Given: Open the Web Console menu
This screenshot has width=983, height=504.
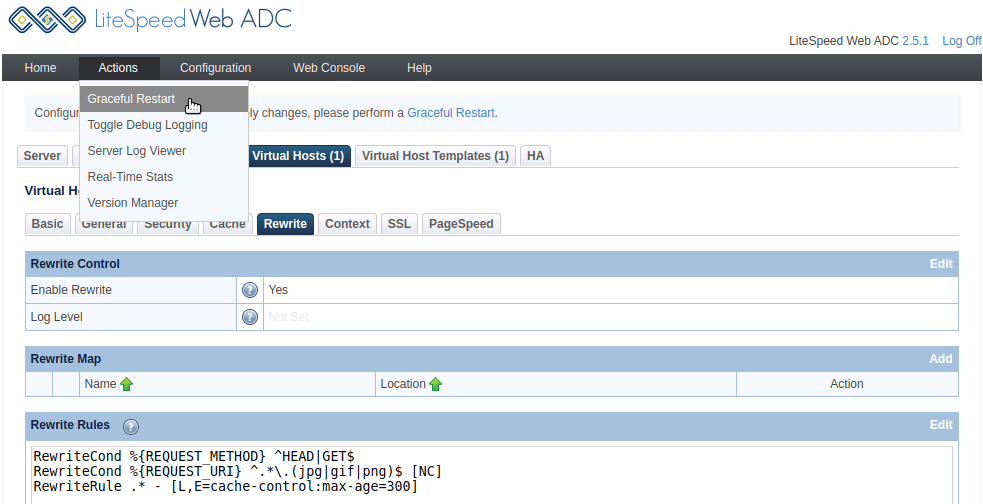Looking at the screenshot, I should click(x=329, y=68).
